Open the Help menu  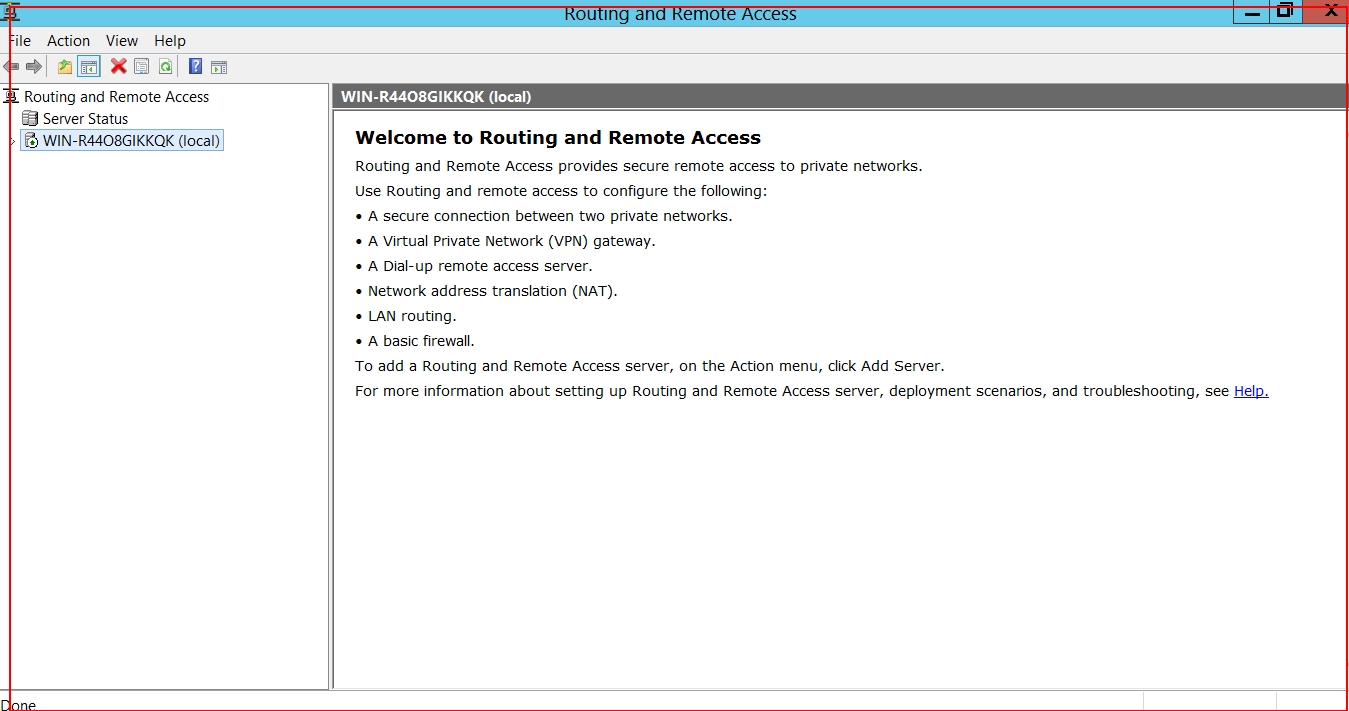[x=170, y=41]
